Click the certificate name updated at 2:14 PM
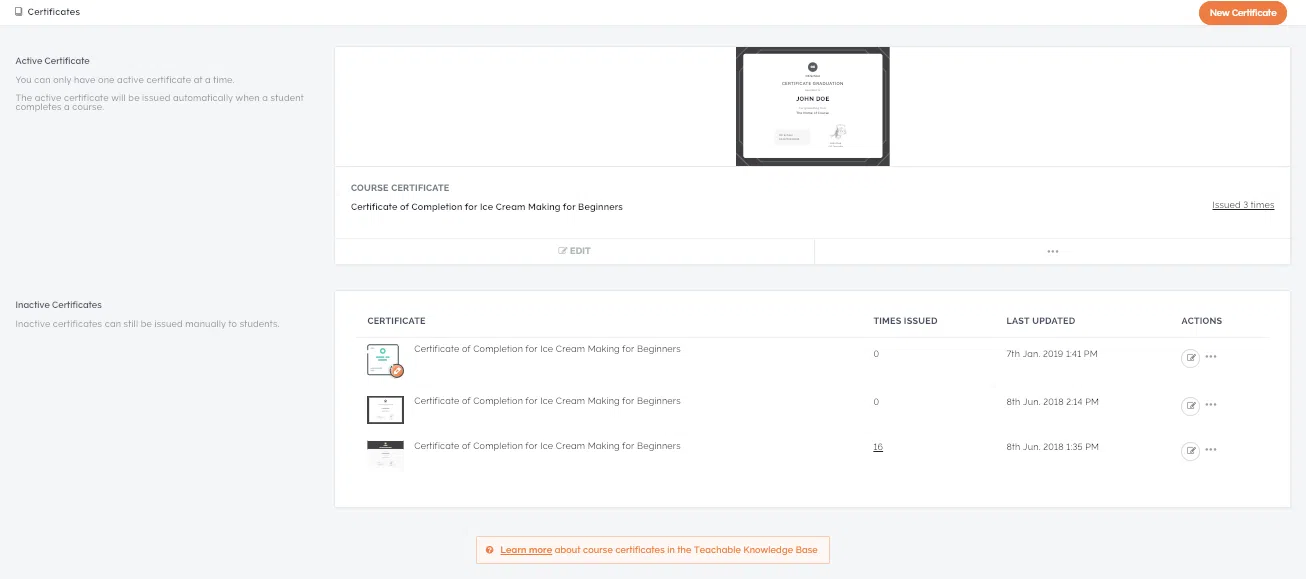This screenshot has width=1306, height=579. [547, 401]
